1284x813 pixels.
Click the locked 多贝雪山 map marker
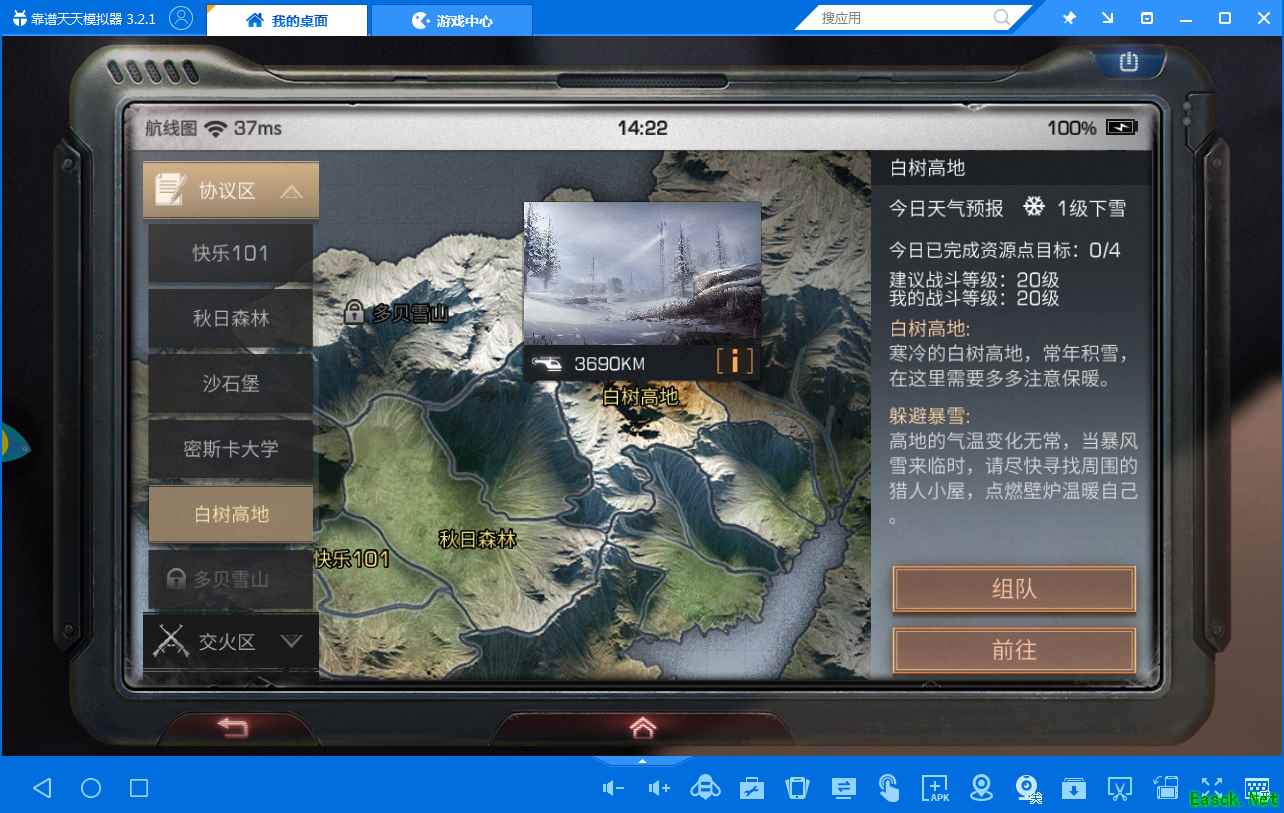click(x=395, y=313)
